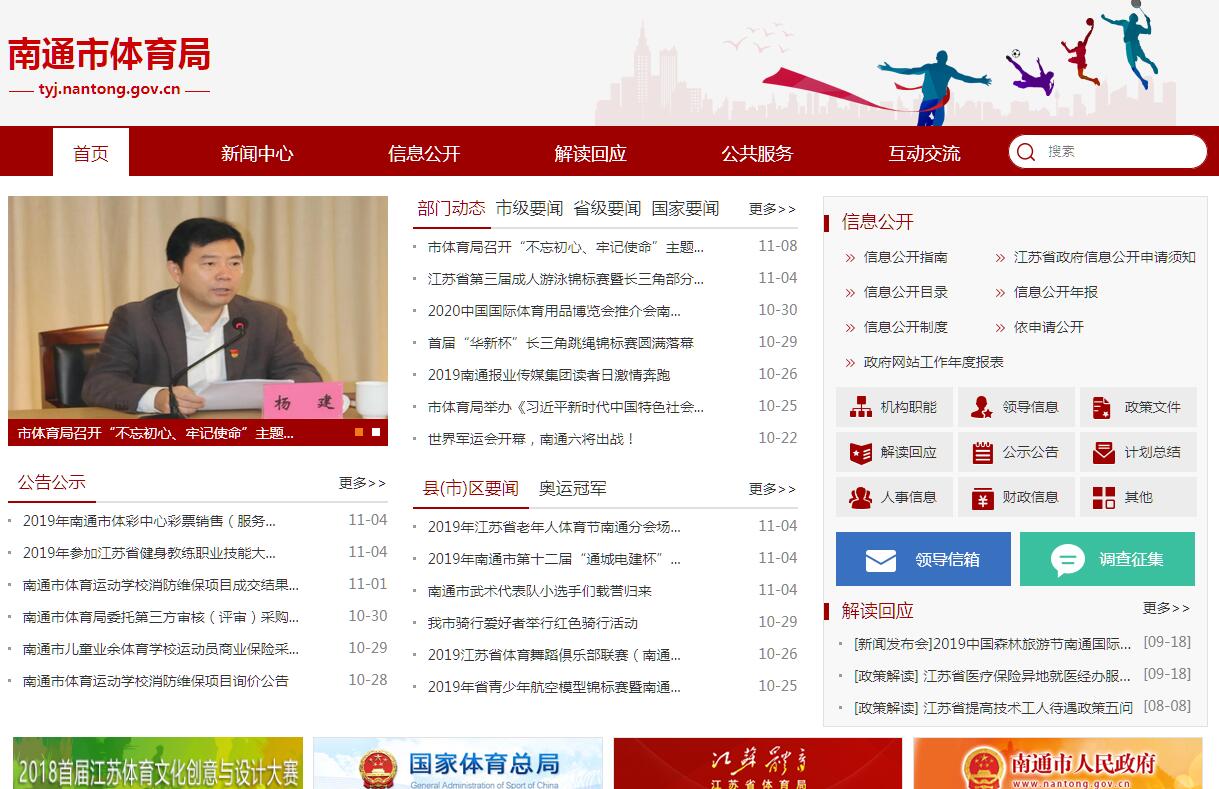The width and height of the screenshot is (1219, 789).
Task: Select the 公示公告 notice icon
Action: pos(982,452)
